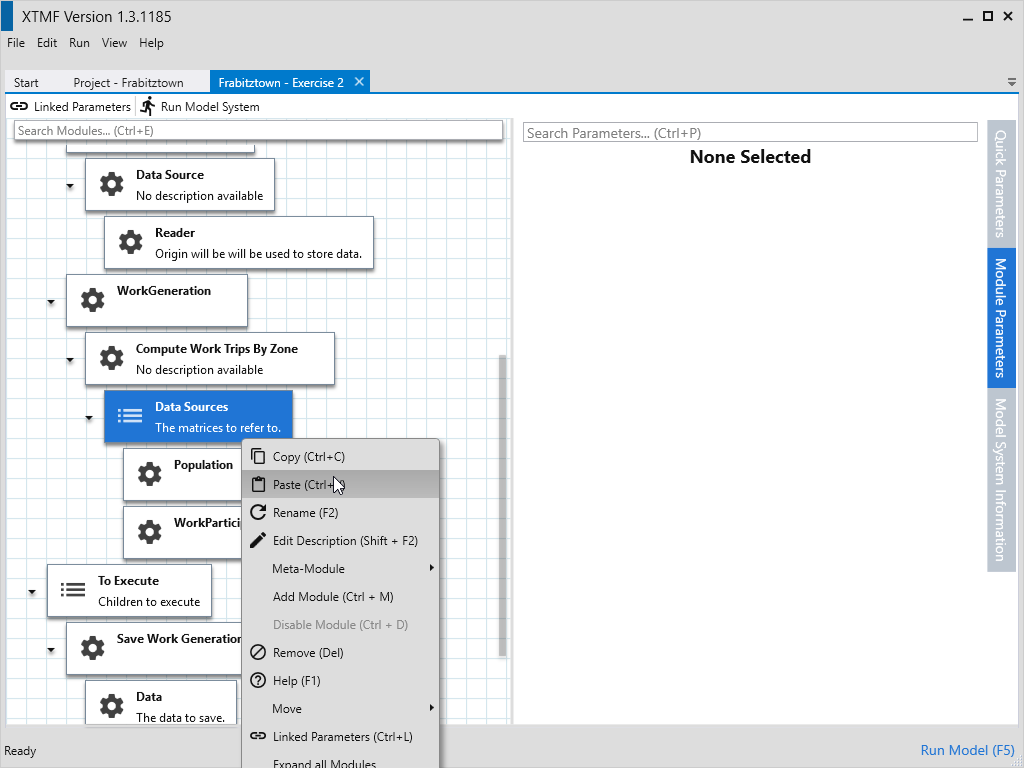This screenshot has height=768, width=1024.
Task: Click the Copy icon in context menu
Action: tap(257, 456)
